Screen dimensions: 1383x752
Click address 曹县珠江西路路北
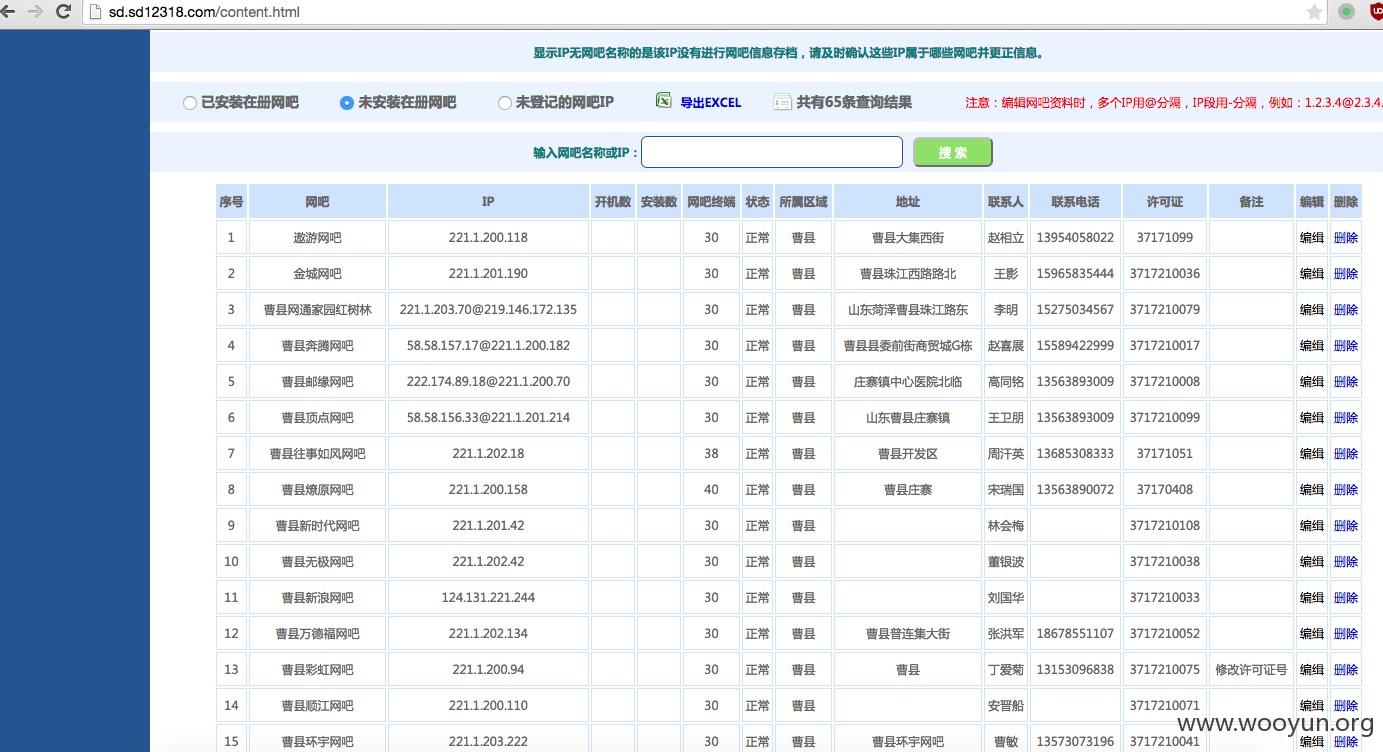[908, 274]
